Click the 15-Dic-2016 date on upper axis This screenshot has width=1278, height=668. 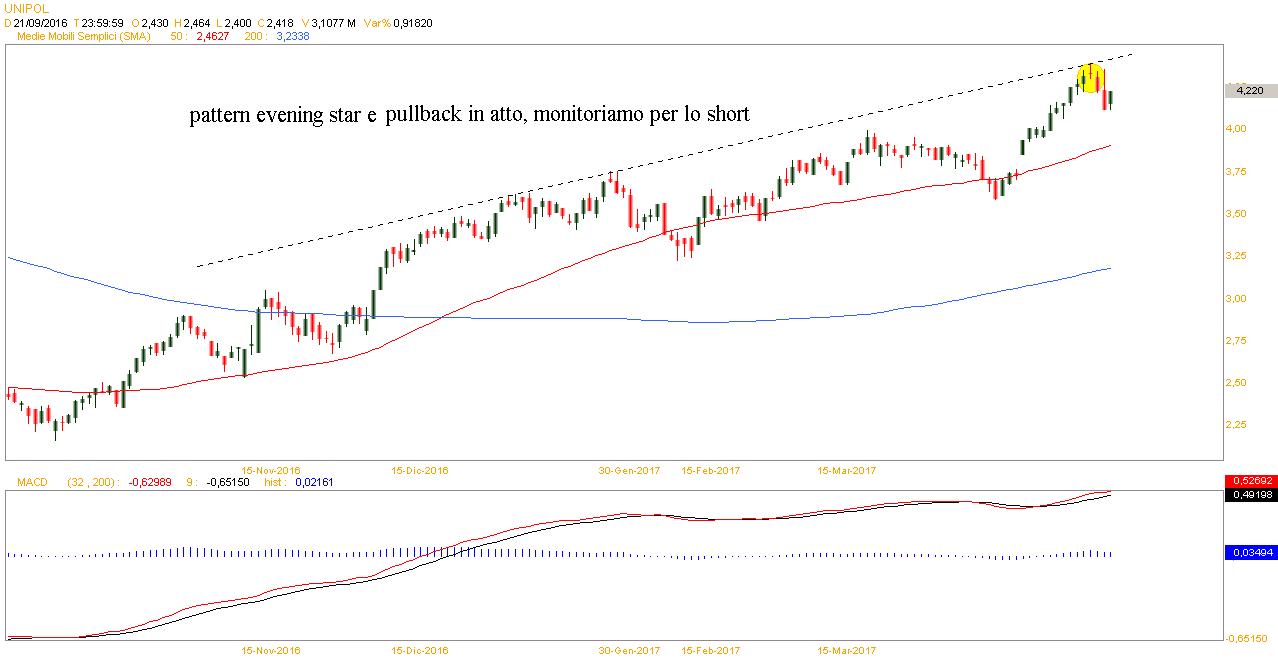[420, 469]
